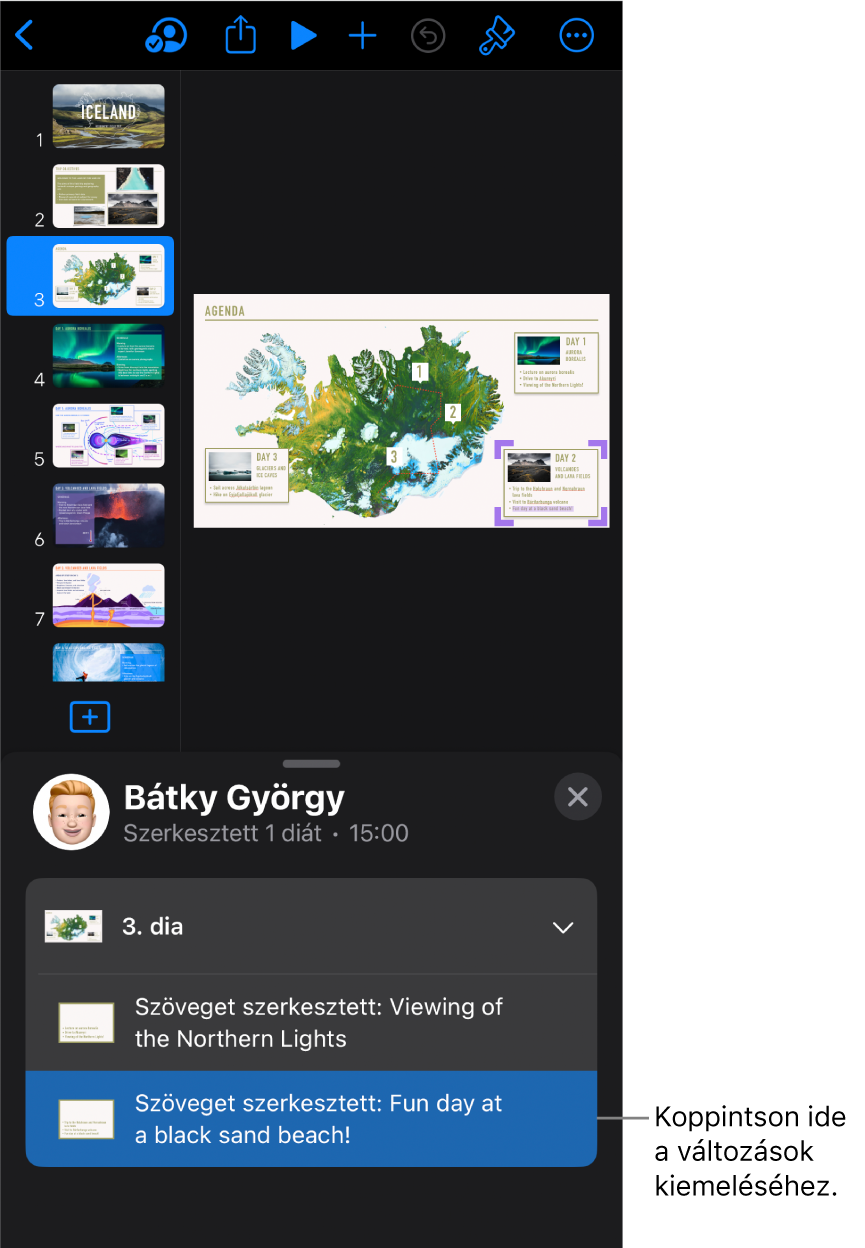Tap the AGENDA title on the slide
Image resolution: width=865 pixels, height=1248 pixels.
click(224, 311)
